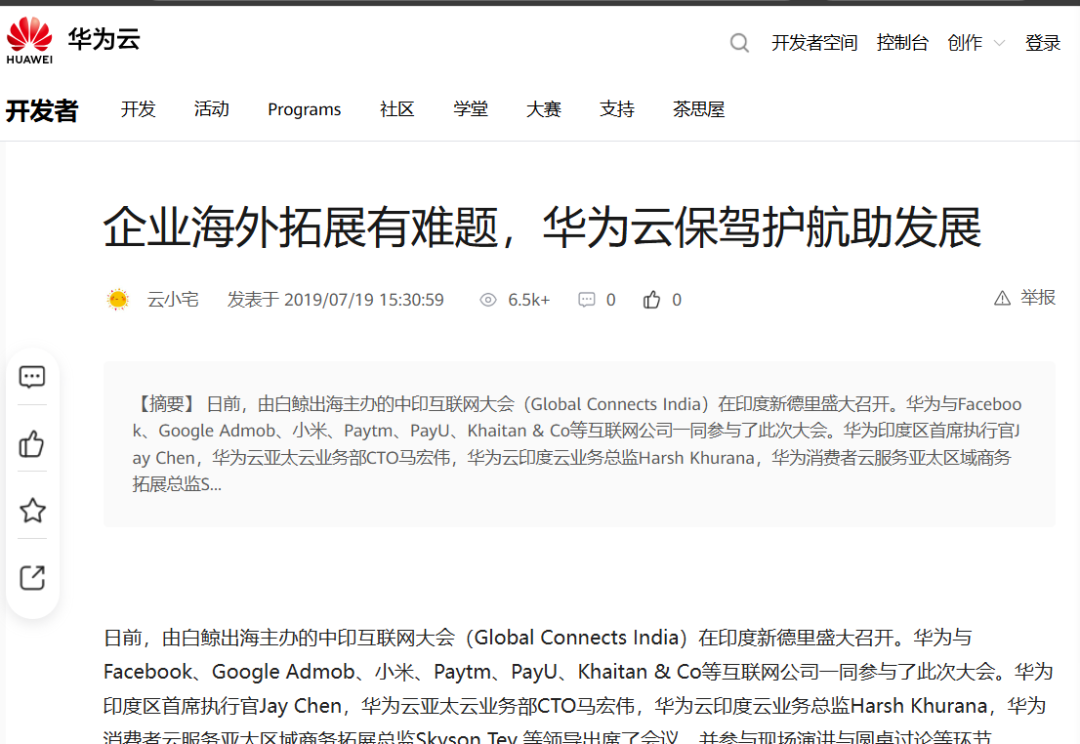Click the 茶思屋 navigation item
The height and width of the screenshot is (744, 1080).
point(698,110)
